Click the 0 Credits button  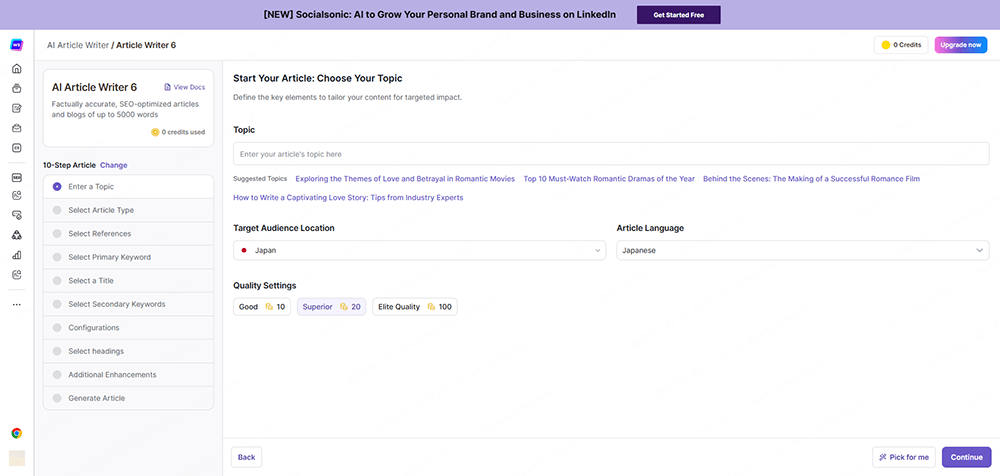[901, 45]
